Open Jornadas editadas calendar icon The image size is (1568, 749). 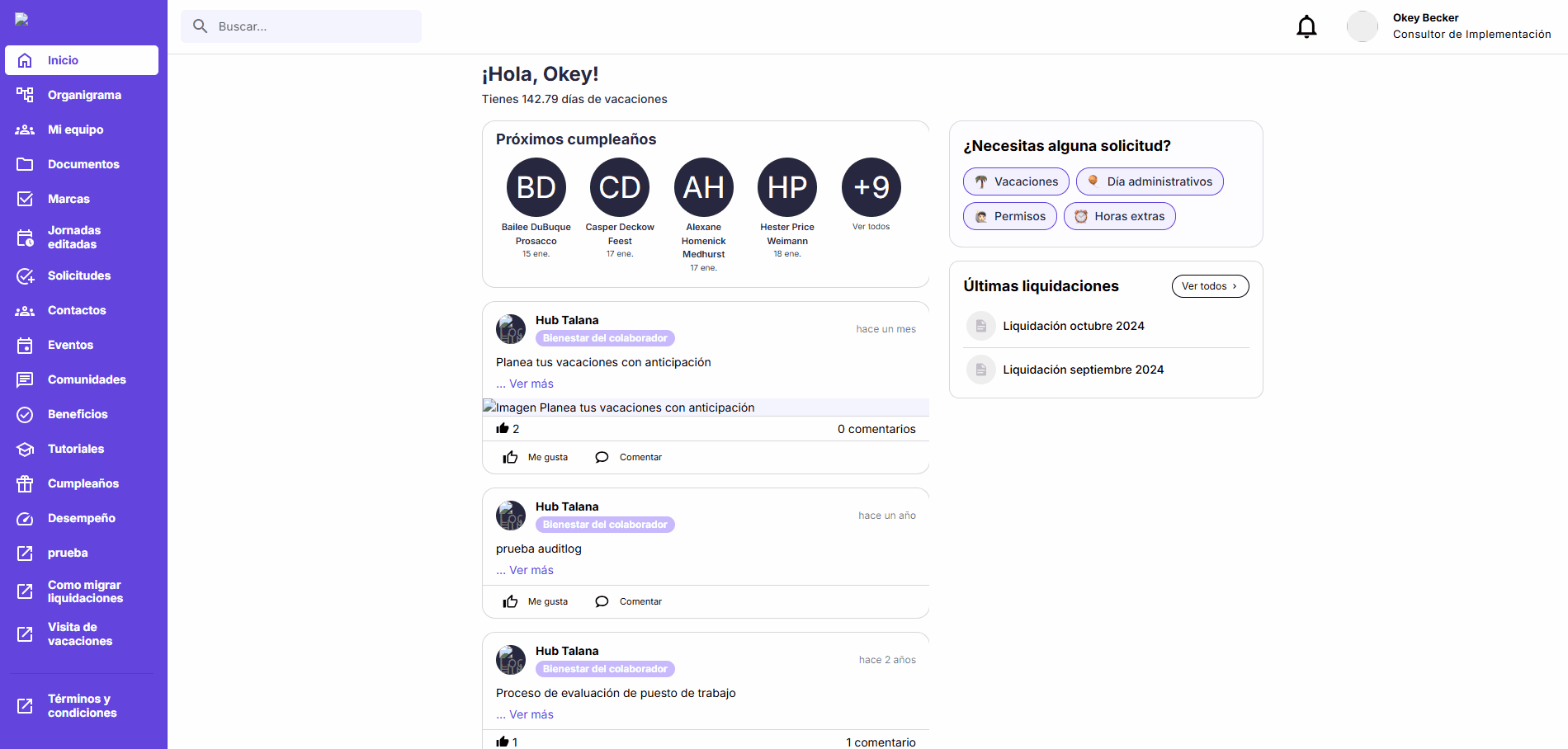(x=25, y=238)
